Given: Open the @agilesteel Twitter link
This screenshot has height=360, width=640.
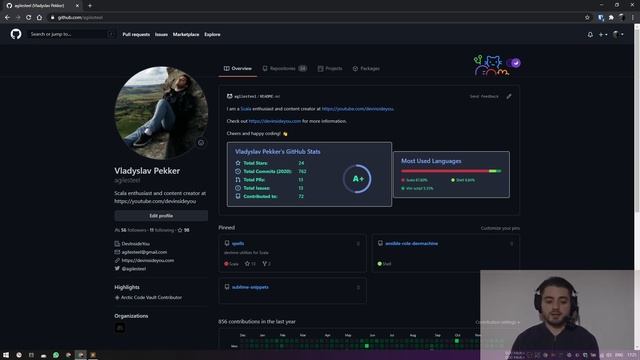Looking at the screenshot, I should (133, 269).
